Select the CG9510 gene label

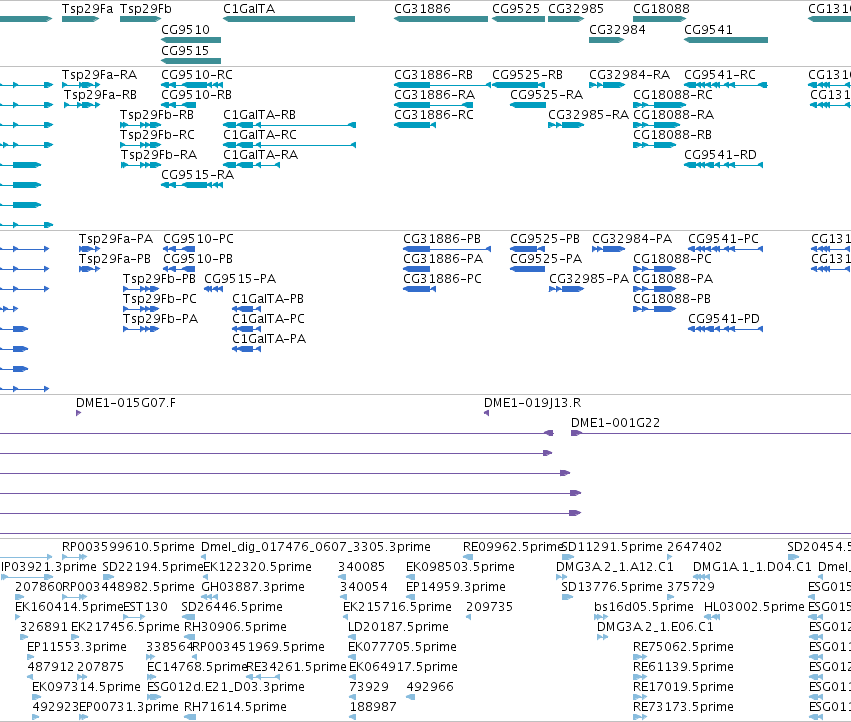coord(185,29)
